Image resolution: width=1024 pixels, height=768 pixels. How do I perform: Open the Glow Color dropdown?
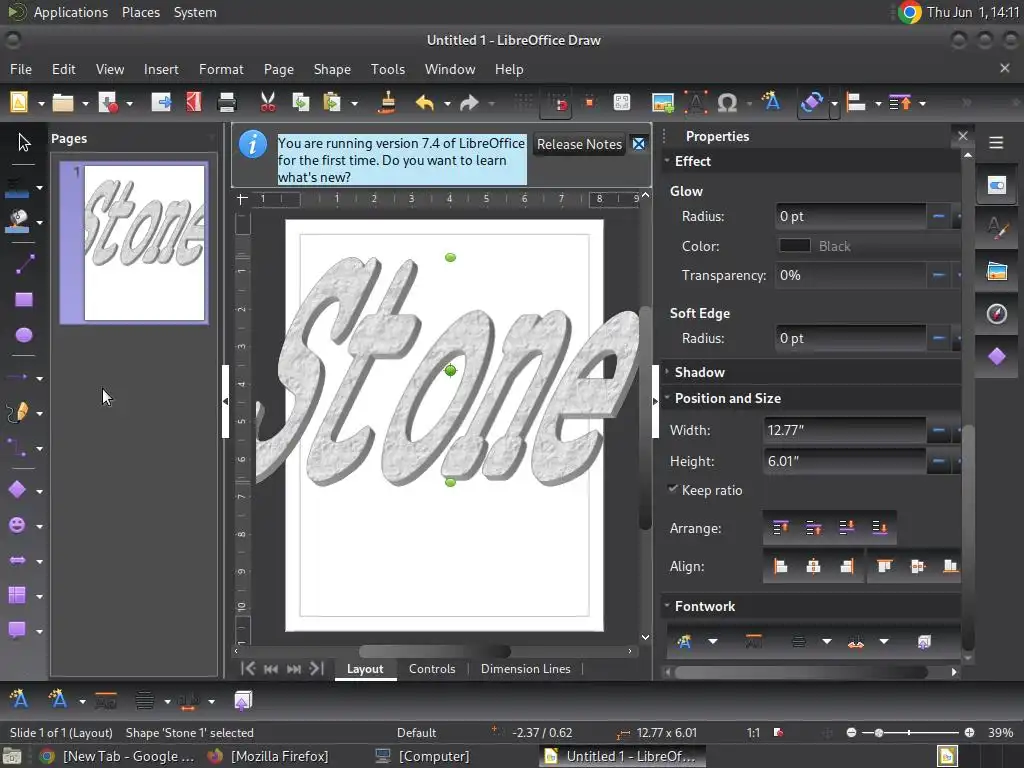pyautogui.click(x=869, y=246)
